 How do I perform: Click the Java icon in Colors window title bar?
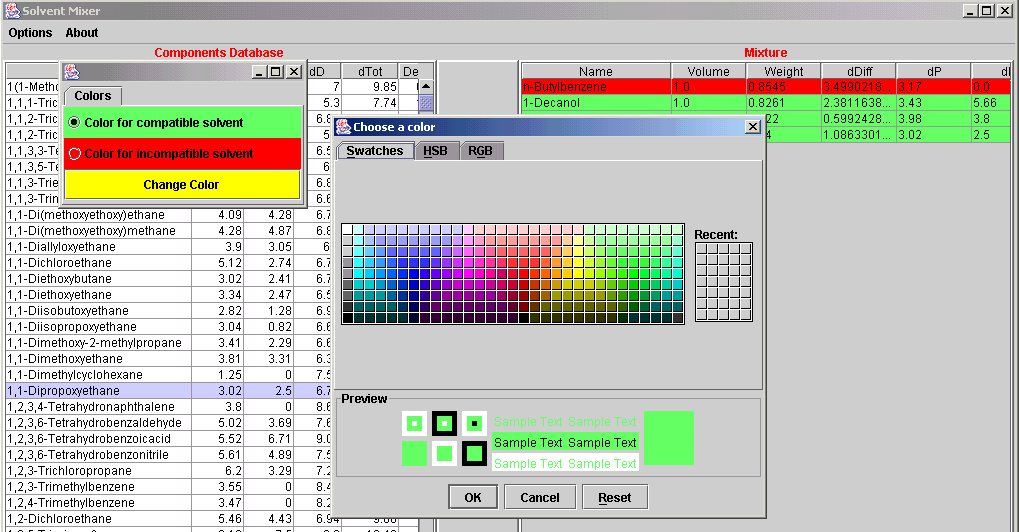[x=72, y=72]
